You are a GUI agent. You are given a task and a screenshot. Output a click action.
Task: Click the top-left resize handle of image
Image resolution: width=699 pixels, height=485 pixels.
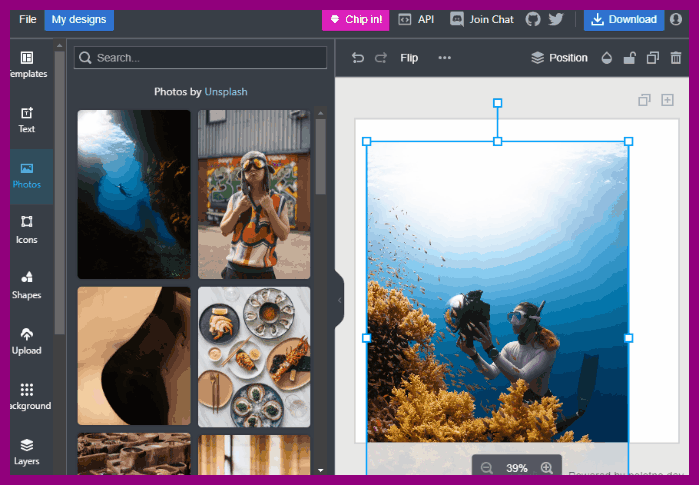(x=366, y=141)
